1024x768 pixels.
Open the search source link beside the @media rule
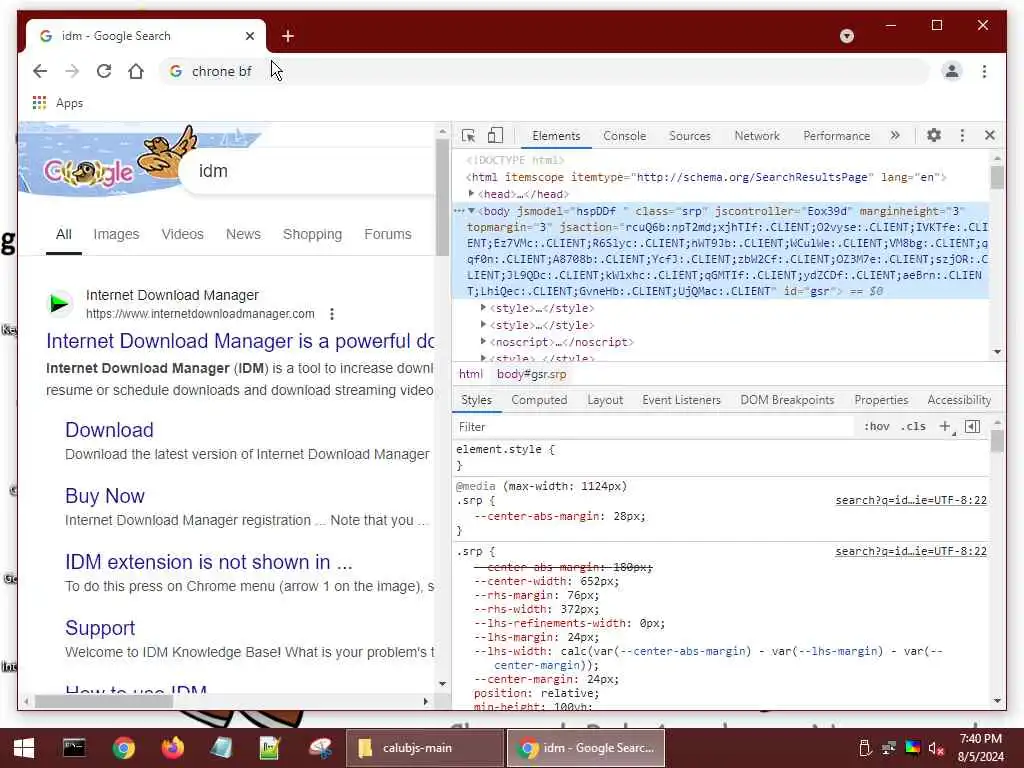pos(910,500)
